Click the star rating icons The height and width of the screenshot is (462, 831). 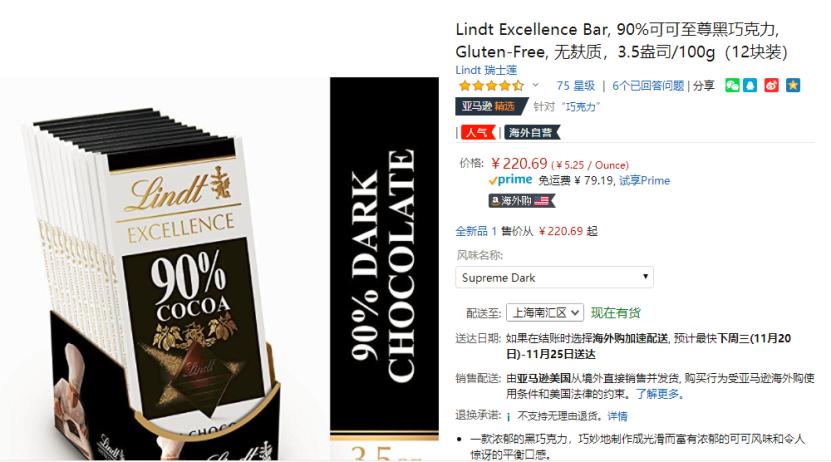[491, 85]
